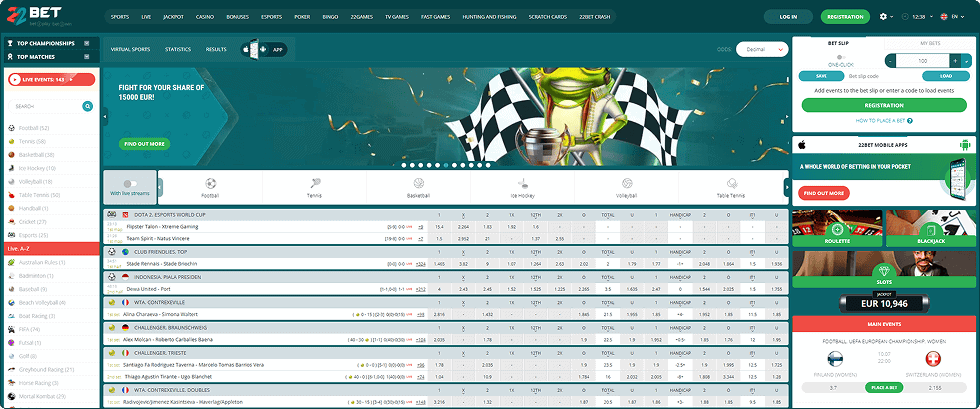Open Horse Racing in sidebar
Screen dimensions: 980x409
[x=38, y=383]
